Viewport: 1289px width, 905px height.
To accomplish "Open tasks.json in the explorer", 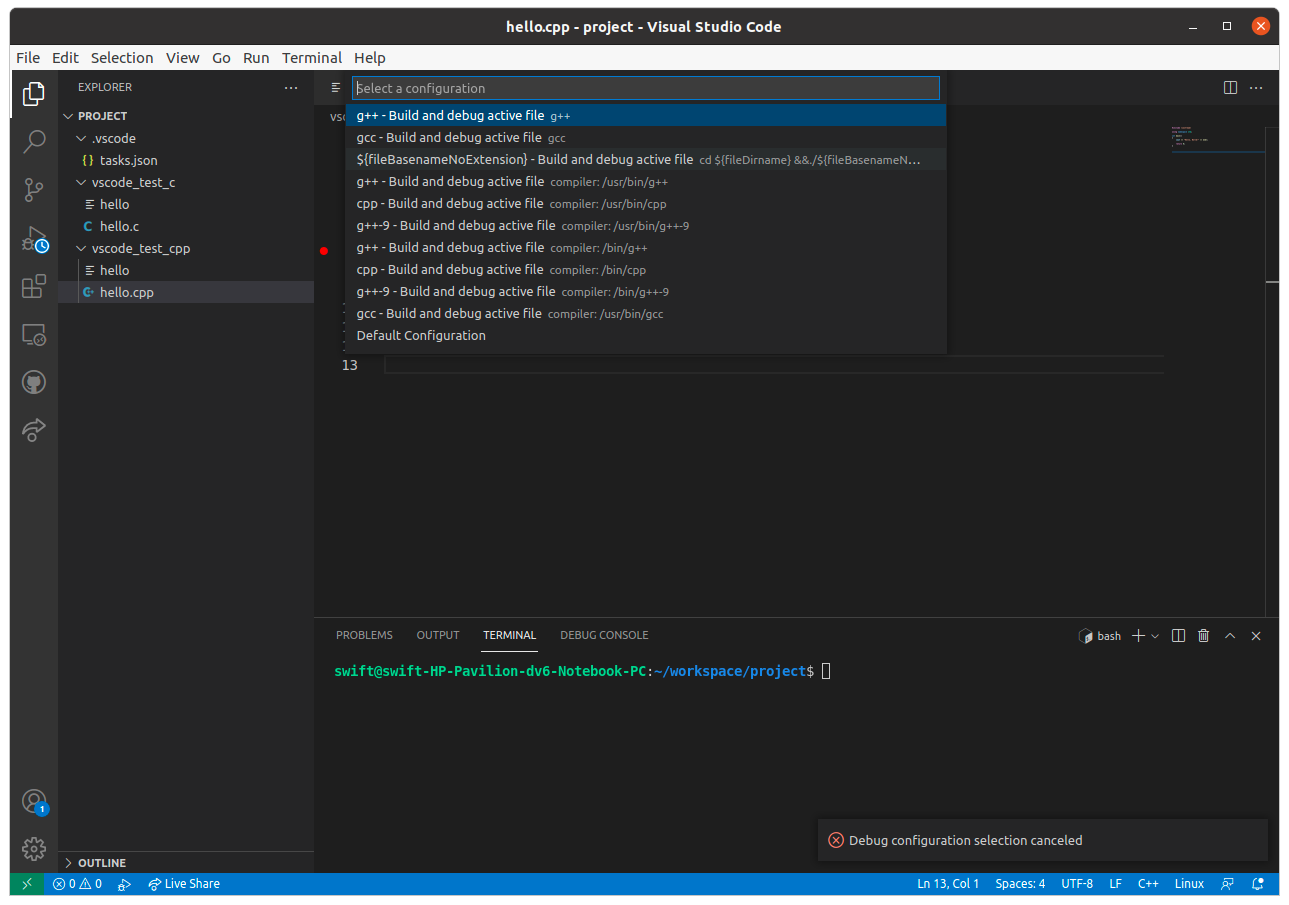I will (186, 160).
